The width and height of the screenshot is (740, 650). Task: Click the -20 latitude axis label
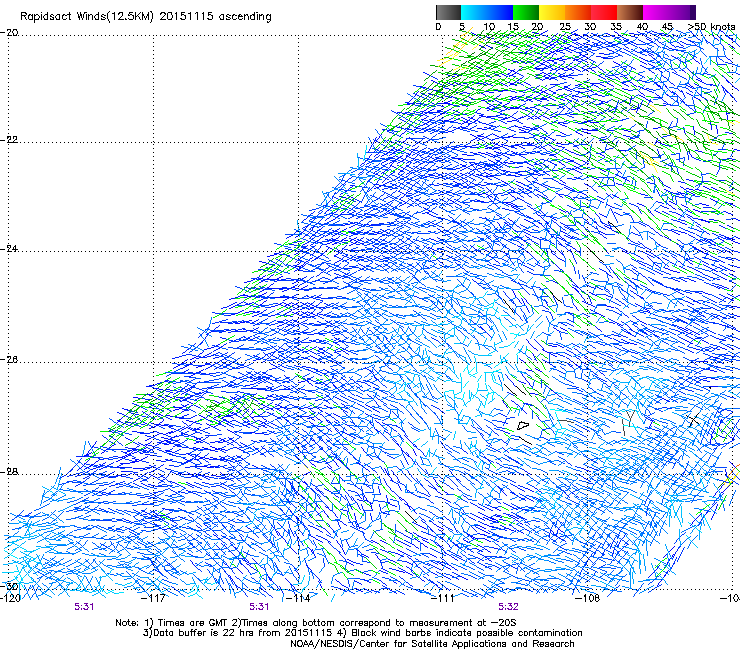9,33
